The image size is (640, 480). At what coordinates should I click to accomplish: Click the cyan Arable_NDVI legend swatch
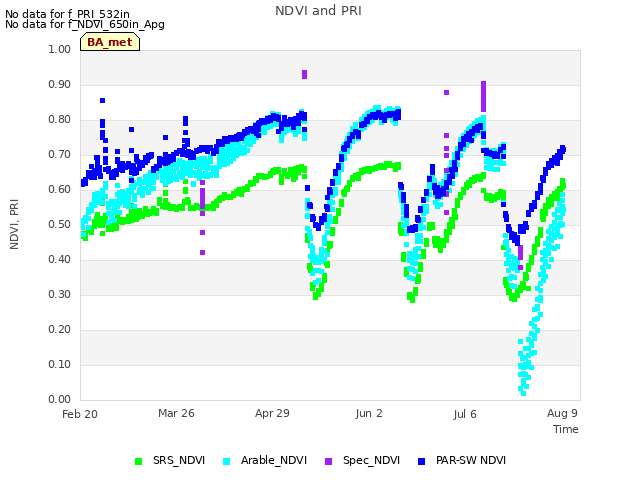pyautogui.click(x=227, y=462)
